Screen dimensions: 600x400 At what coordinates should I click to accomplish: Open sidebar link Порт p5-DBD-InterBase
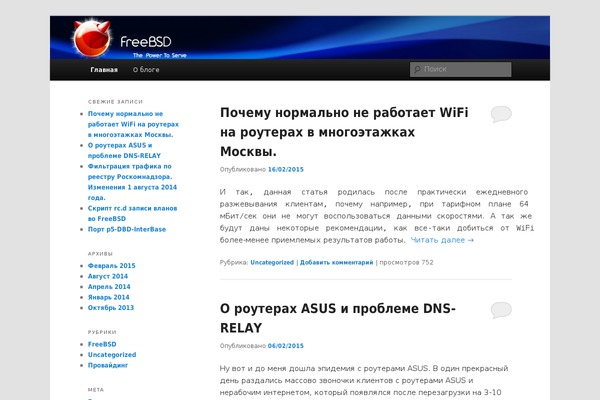point(127,229)
